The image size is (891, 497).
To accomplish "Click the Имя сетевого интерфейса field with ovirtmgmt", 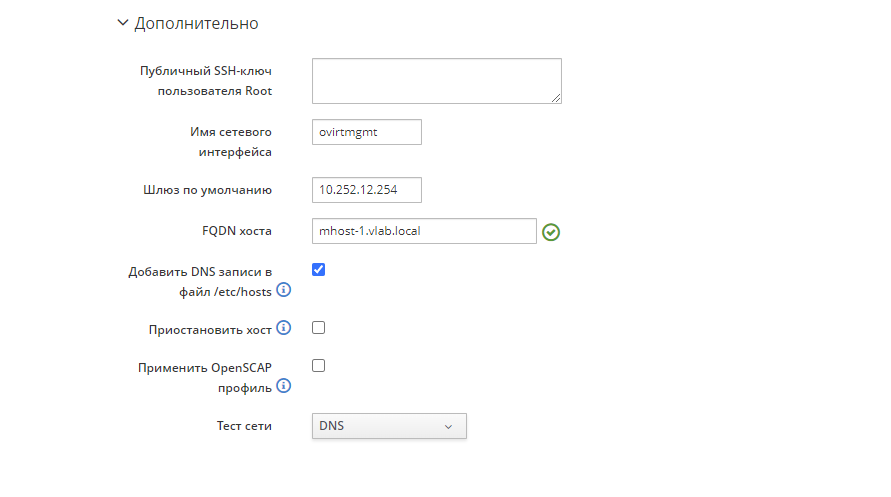I will click(x=367, y=132).
